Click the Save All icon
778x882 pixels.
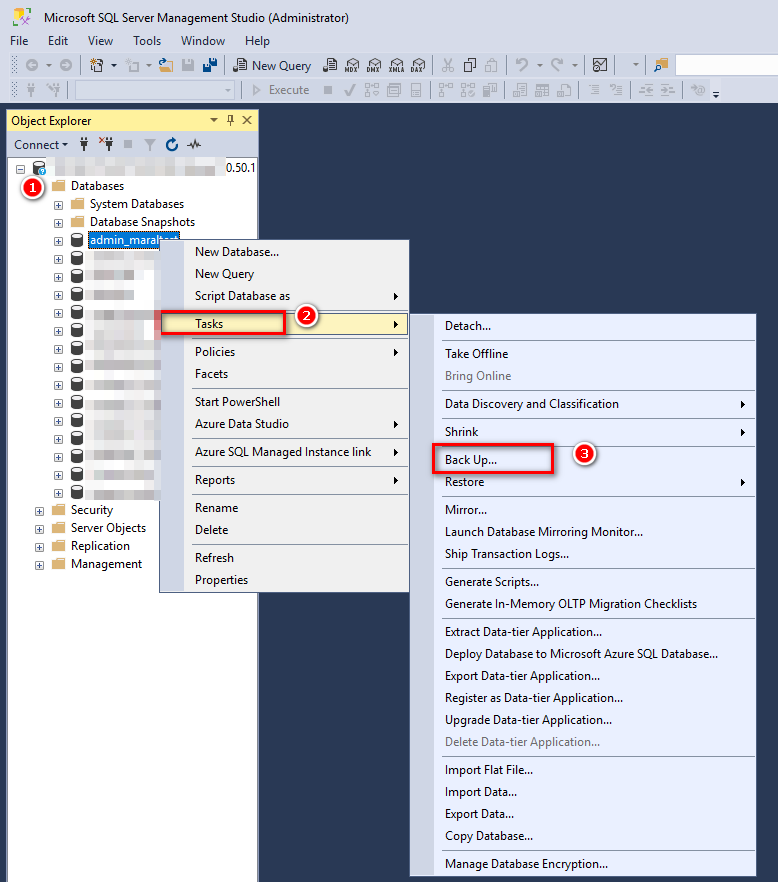point(210,66)
